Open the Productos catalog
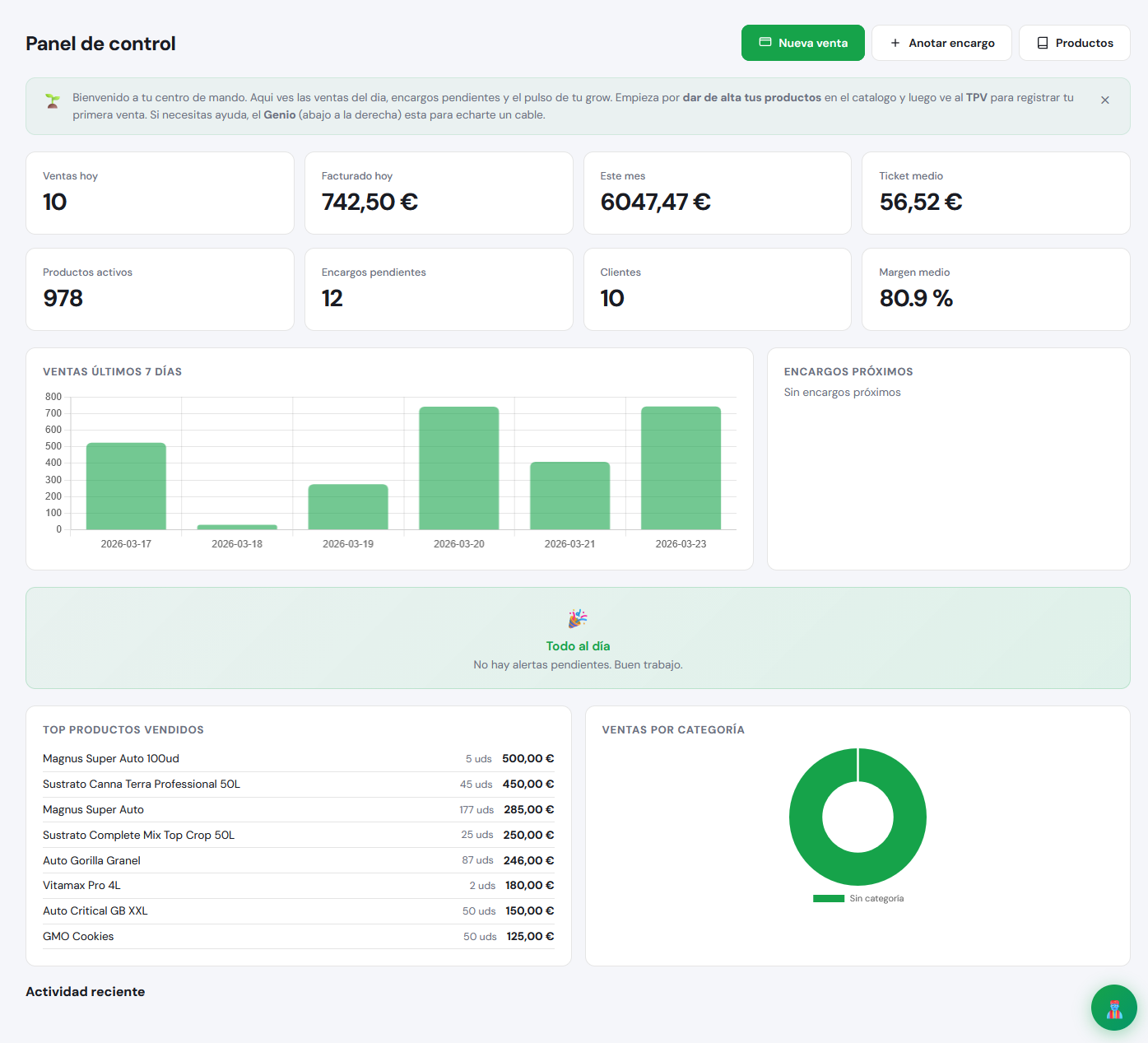This screenshot has width=1148, height=1043. tap(1074, 42)
